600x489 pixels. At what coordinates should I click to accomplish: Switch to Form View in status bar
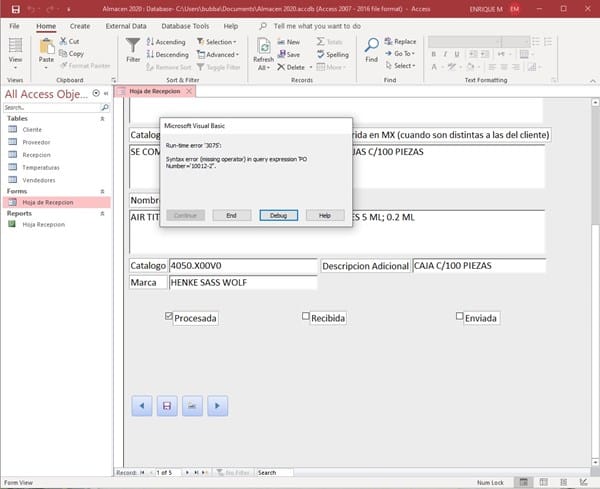(523, 482)
